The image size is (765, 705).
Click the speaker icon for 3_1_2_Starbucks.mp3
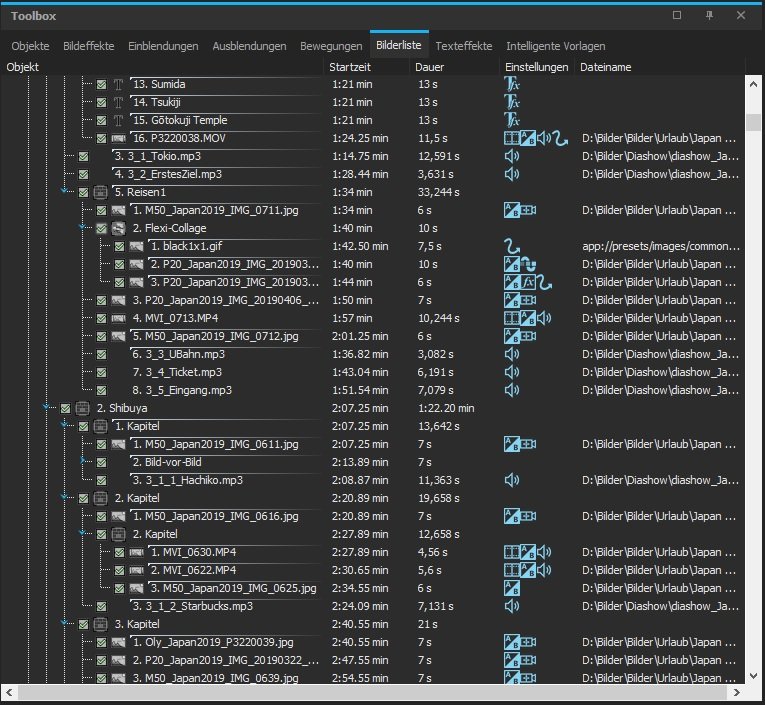[511, 606]
